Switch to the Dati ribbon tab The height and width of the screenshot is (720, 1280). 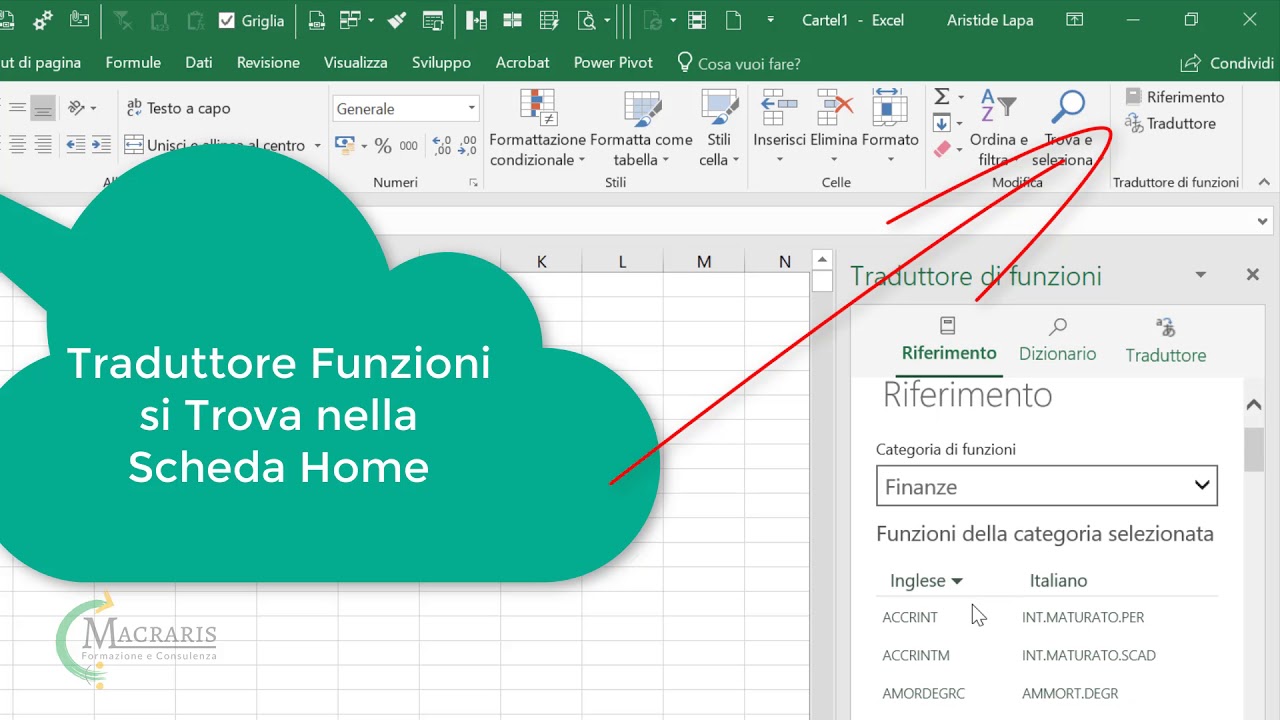(199, 62)
